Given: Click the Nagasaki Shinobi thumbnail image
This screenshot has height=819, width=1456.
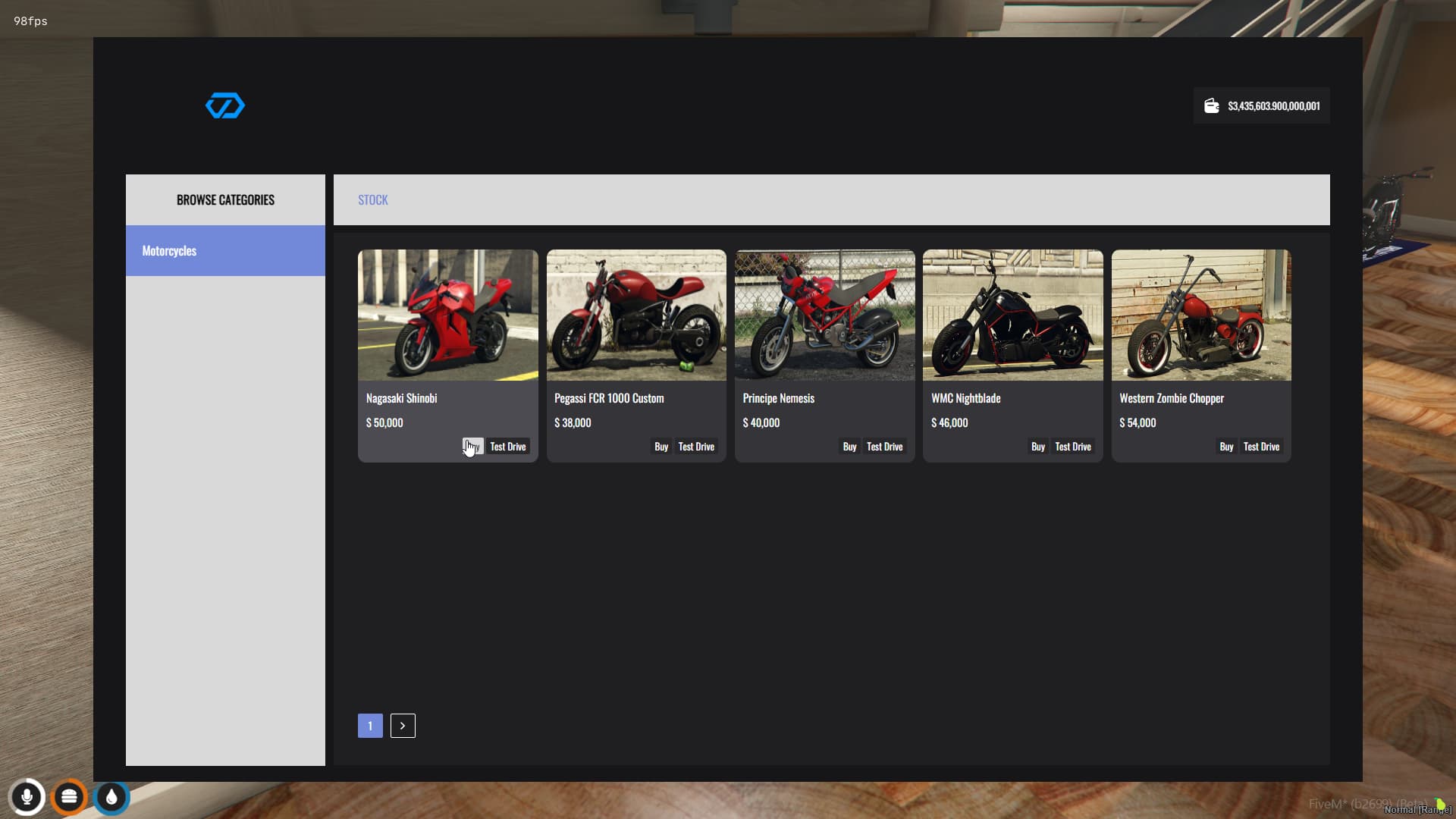Looking at the screenshot, I should tap(448, 315).
